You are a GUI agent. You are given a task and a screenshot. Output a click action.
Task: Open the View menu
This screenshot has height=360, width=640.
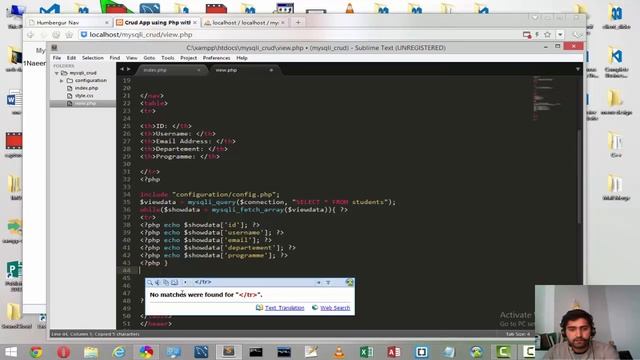point(131,58)
